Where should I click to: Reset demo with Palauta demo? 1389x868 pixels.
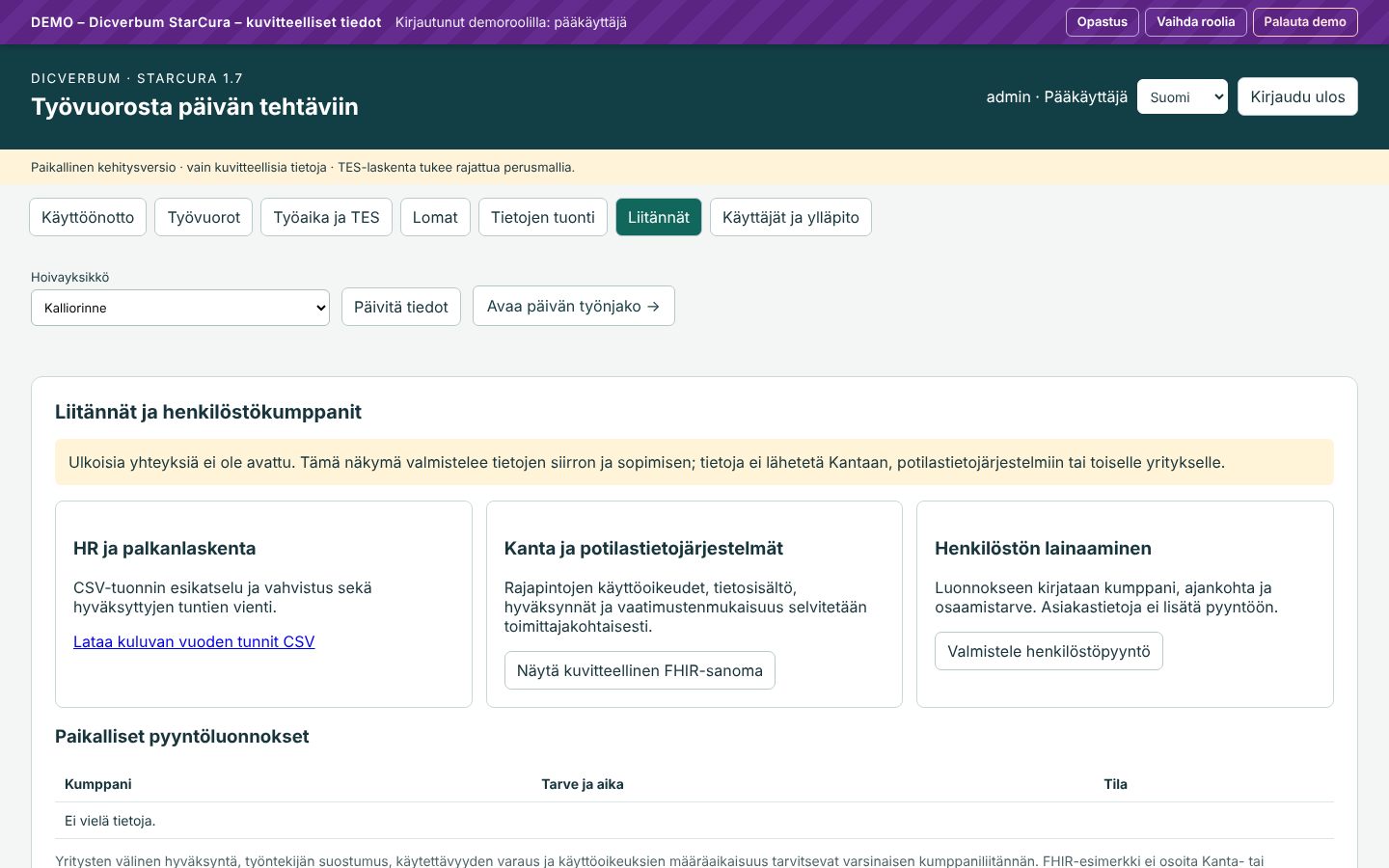pyautogui.click(x=1305, y=22)
